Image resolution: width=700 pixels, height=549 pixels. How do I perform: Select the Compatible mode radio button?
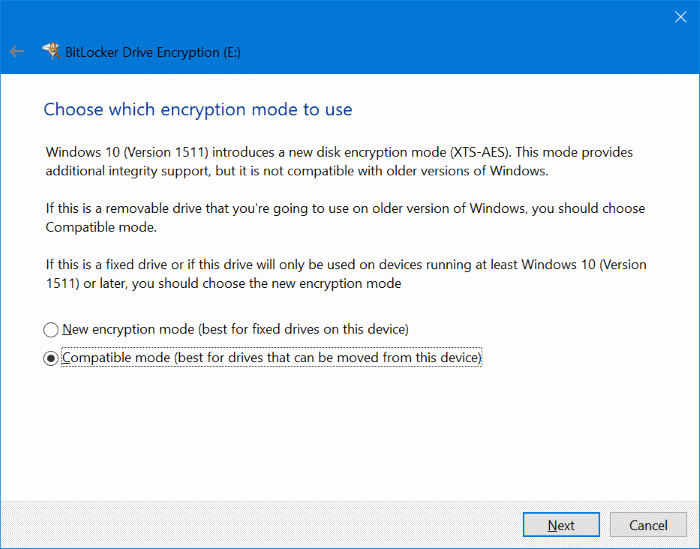51,358
